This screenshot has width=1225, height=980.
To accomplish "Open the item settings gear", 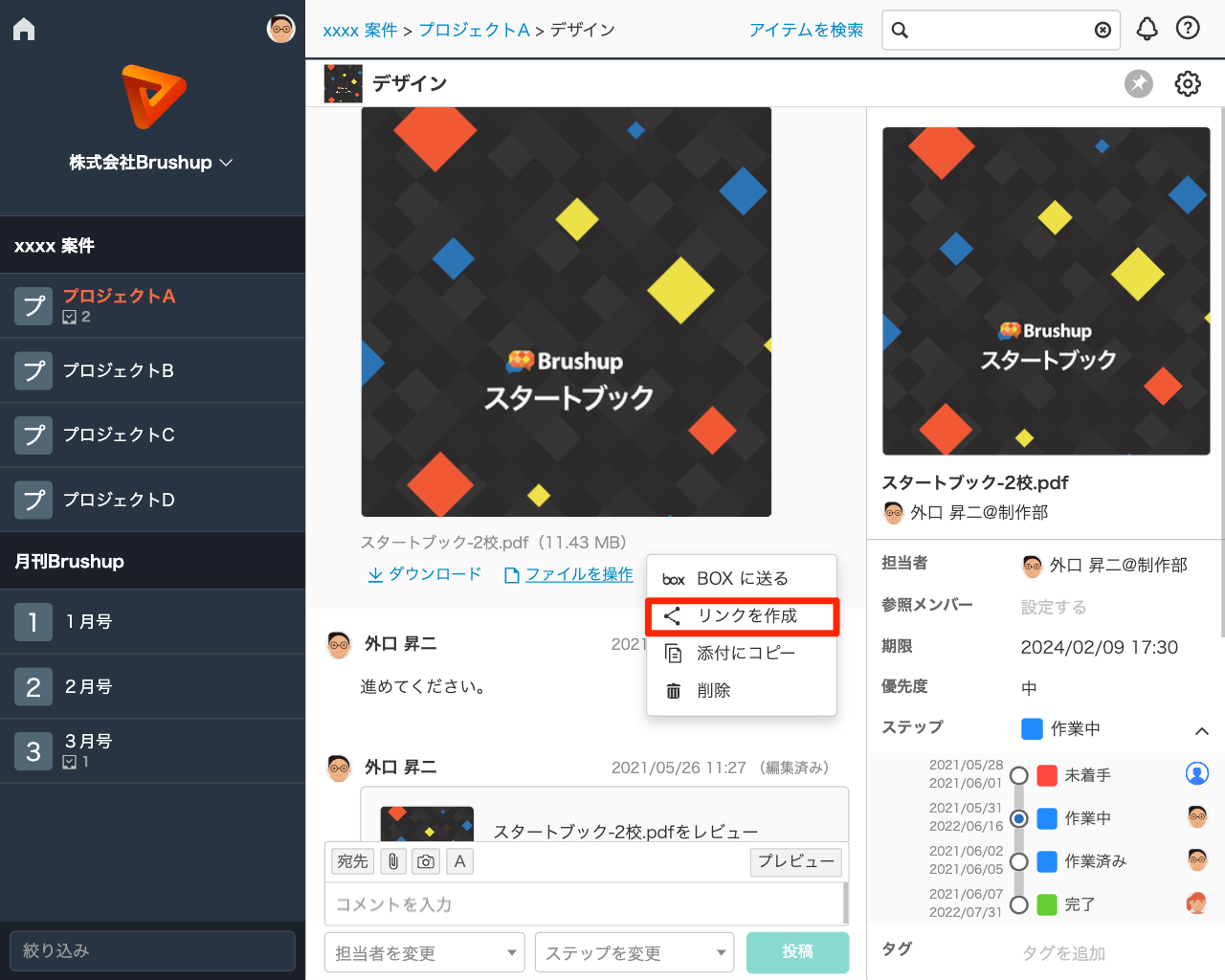I will coord(1188,83).
